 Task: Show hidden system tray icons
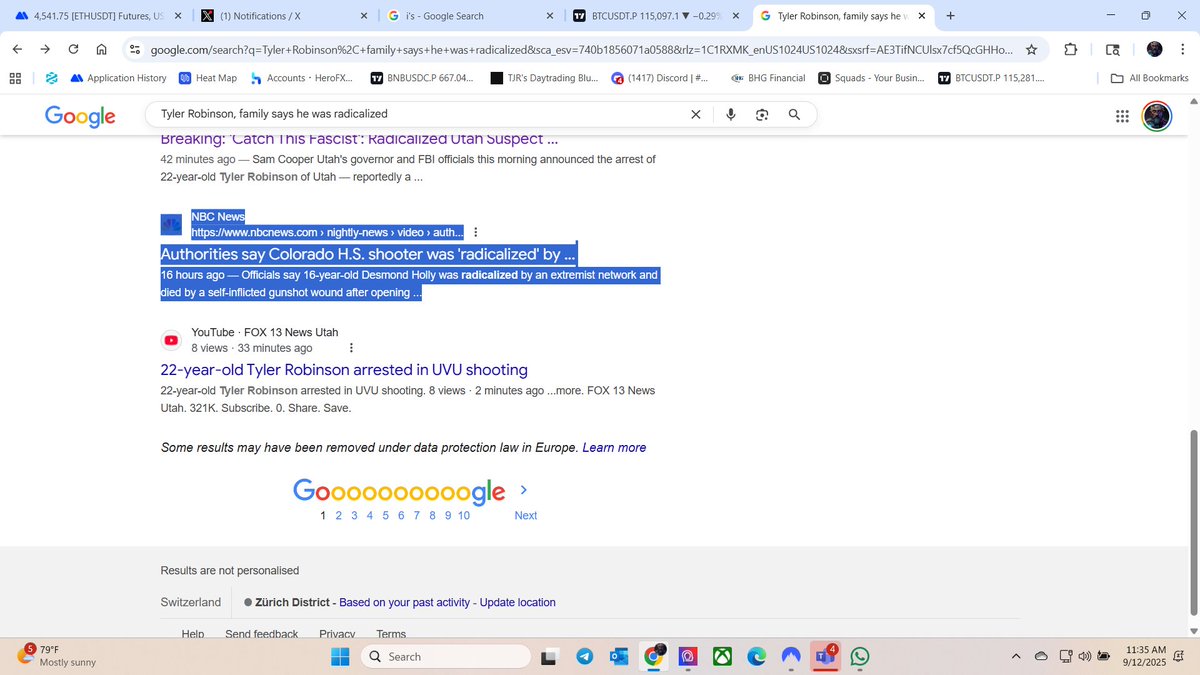coord(1016,657)
